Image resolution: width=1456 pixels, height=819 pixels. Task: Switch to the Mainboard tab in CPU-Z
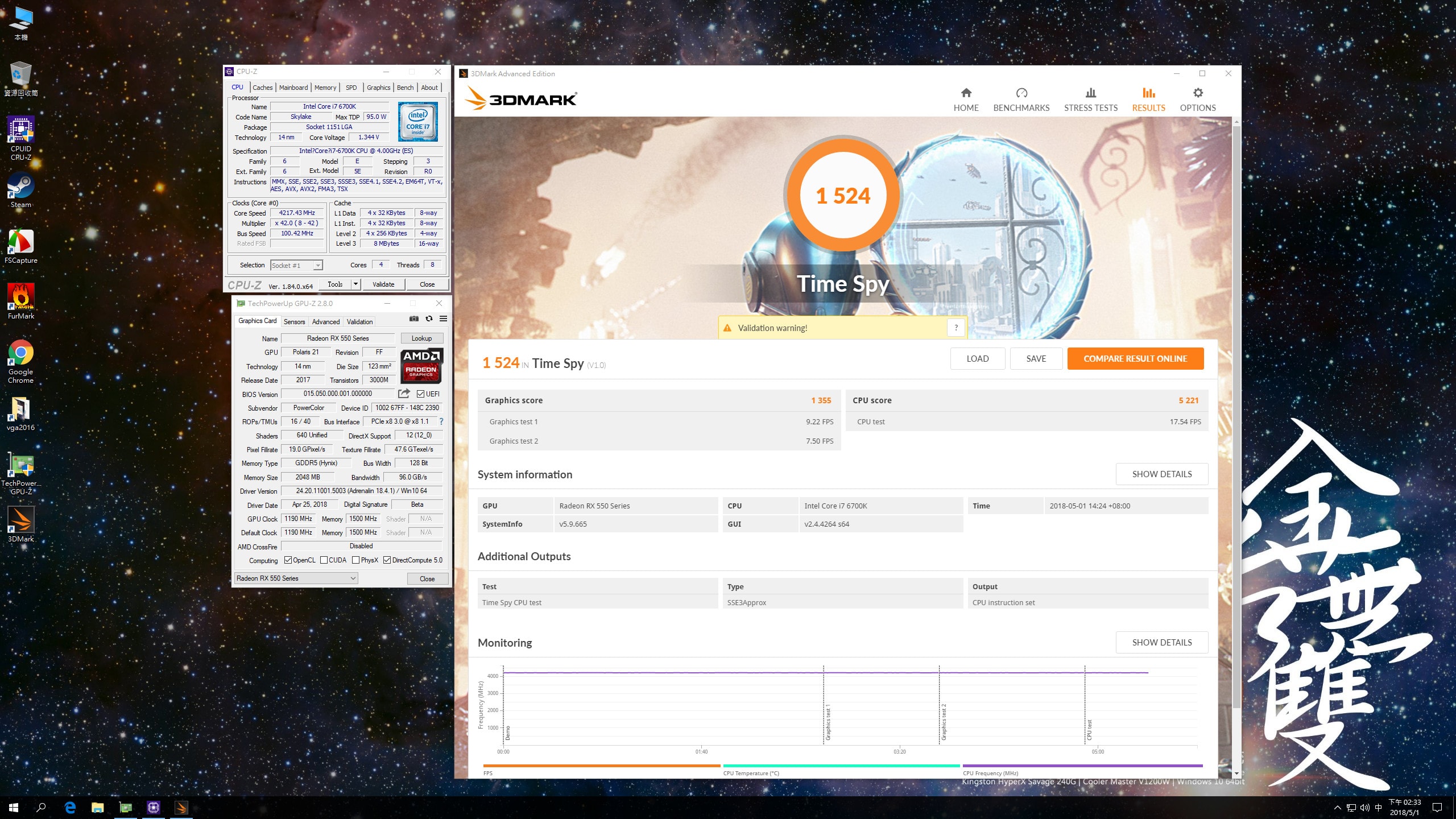(293, 88)
